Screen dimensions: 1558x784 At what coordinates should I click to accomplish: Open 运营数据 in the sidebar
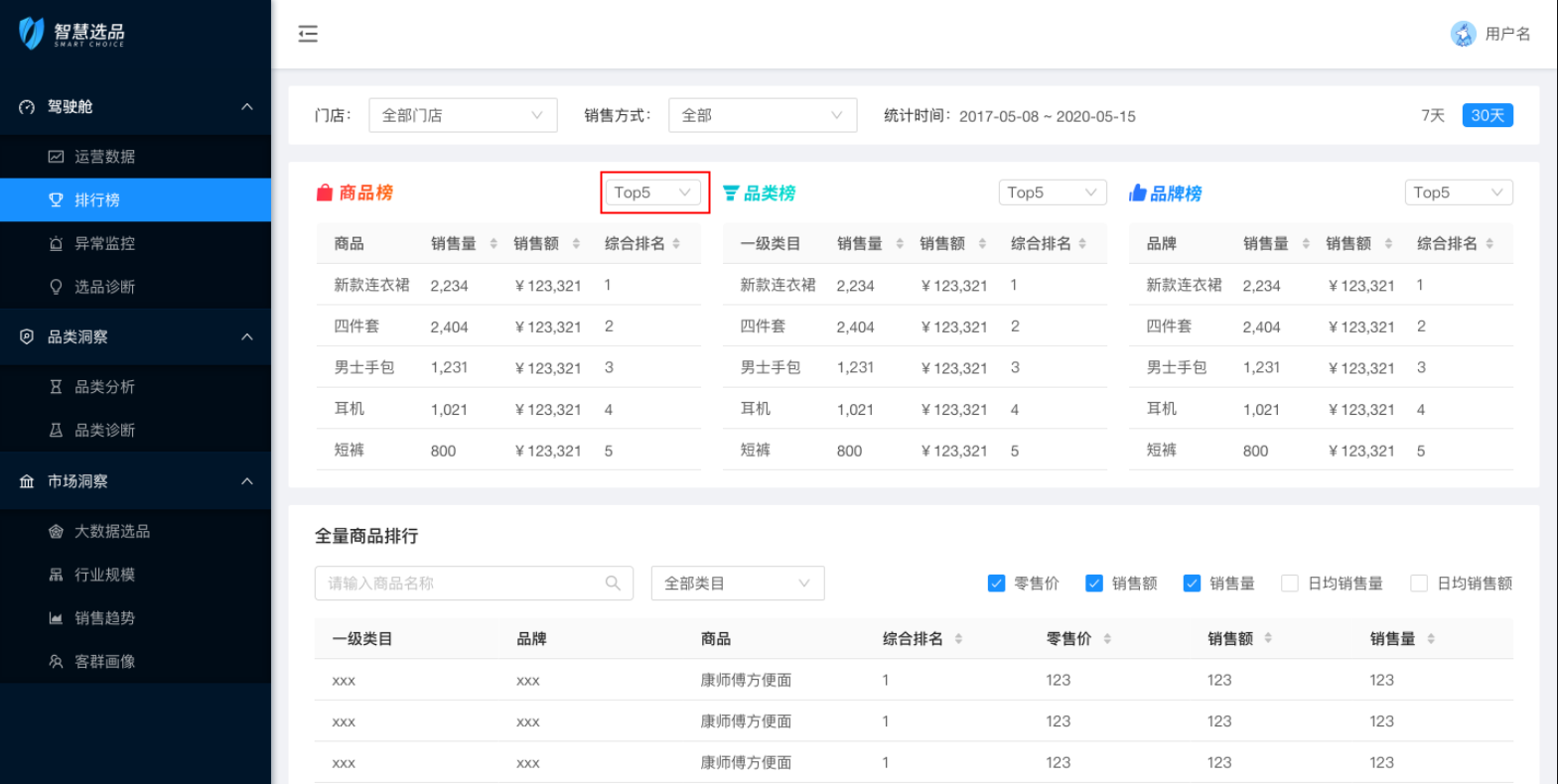104,157
